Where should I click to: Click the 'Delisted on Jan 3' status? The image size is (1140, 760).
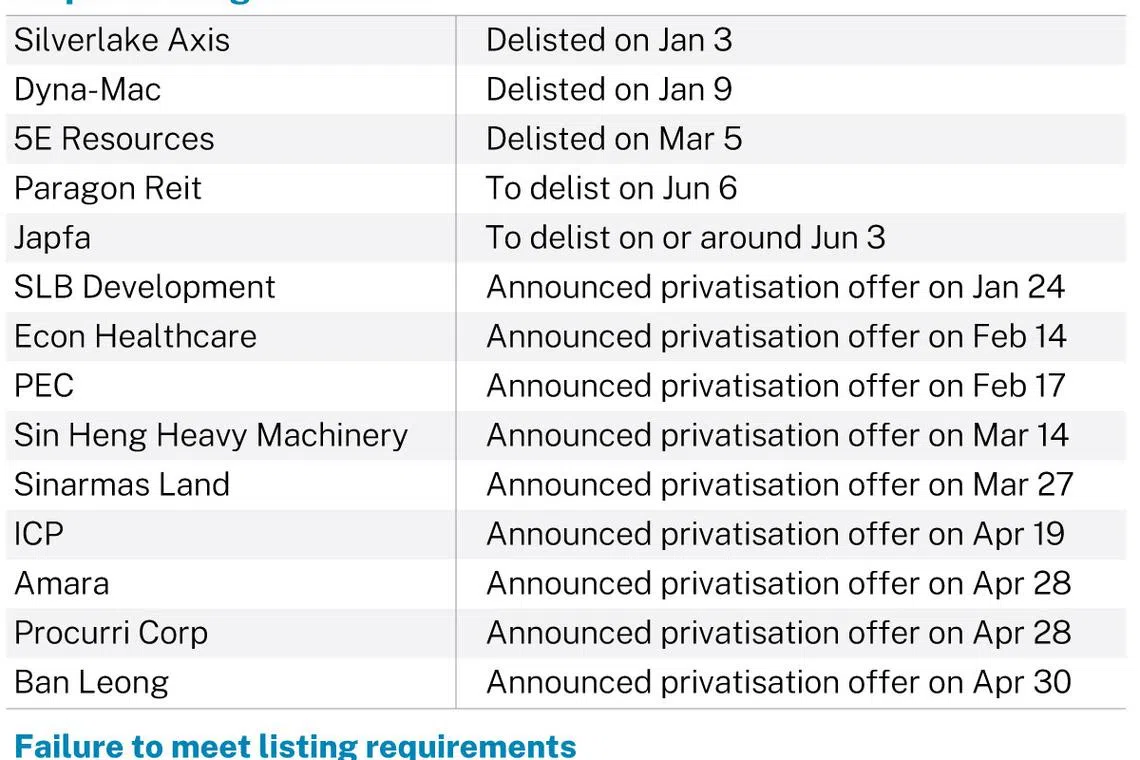pos(609,40)
